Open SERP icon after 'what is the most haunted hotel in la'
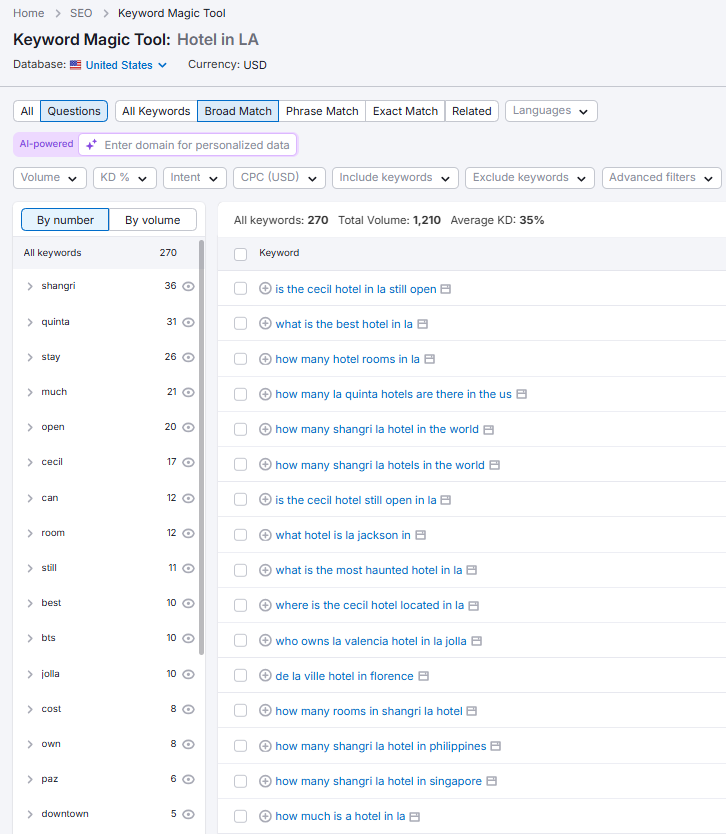 471,570
